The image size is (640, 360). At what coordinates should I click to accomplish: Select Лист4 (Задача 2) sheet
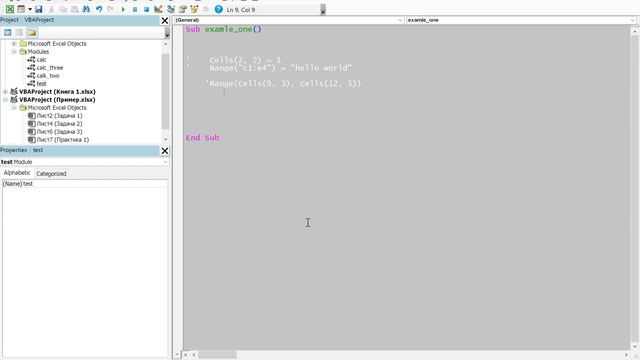click(x=59, y=124)
